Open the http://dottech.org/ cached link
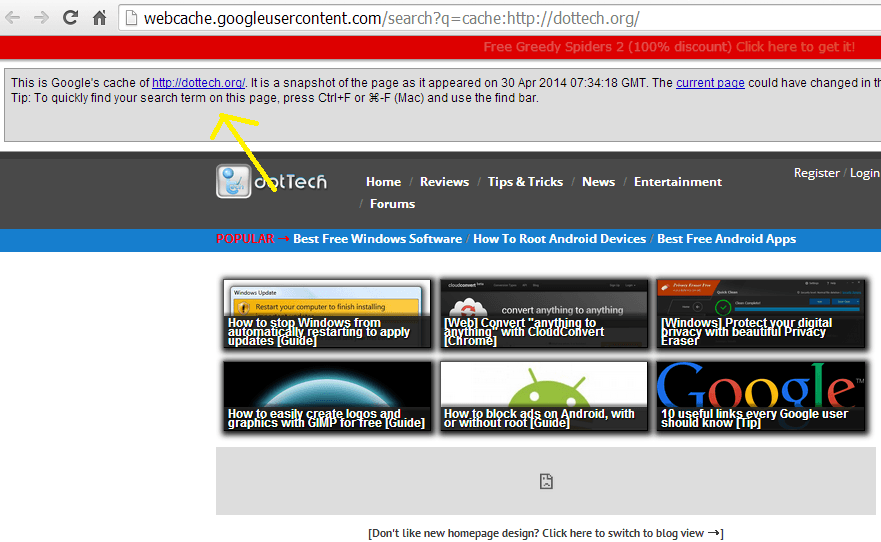The width and height of the screenshot is (881, 542). [198, 83]
